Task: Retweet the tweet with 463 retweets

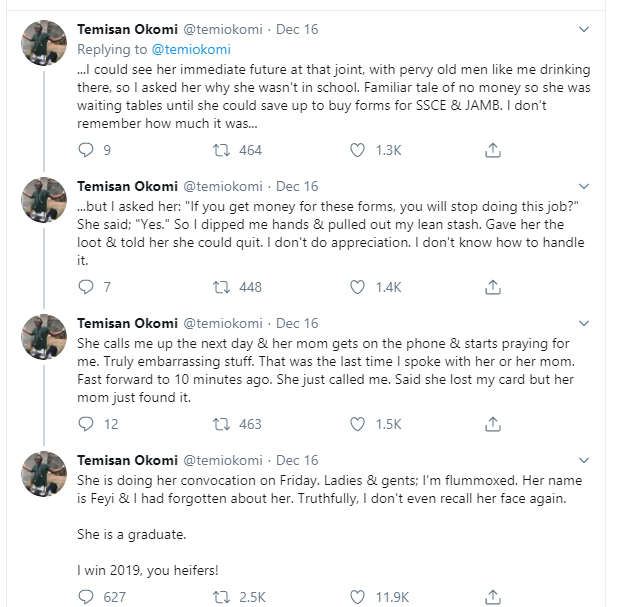Action: tap(221, 424)
